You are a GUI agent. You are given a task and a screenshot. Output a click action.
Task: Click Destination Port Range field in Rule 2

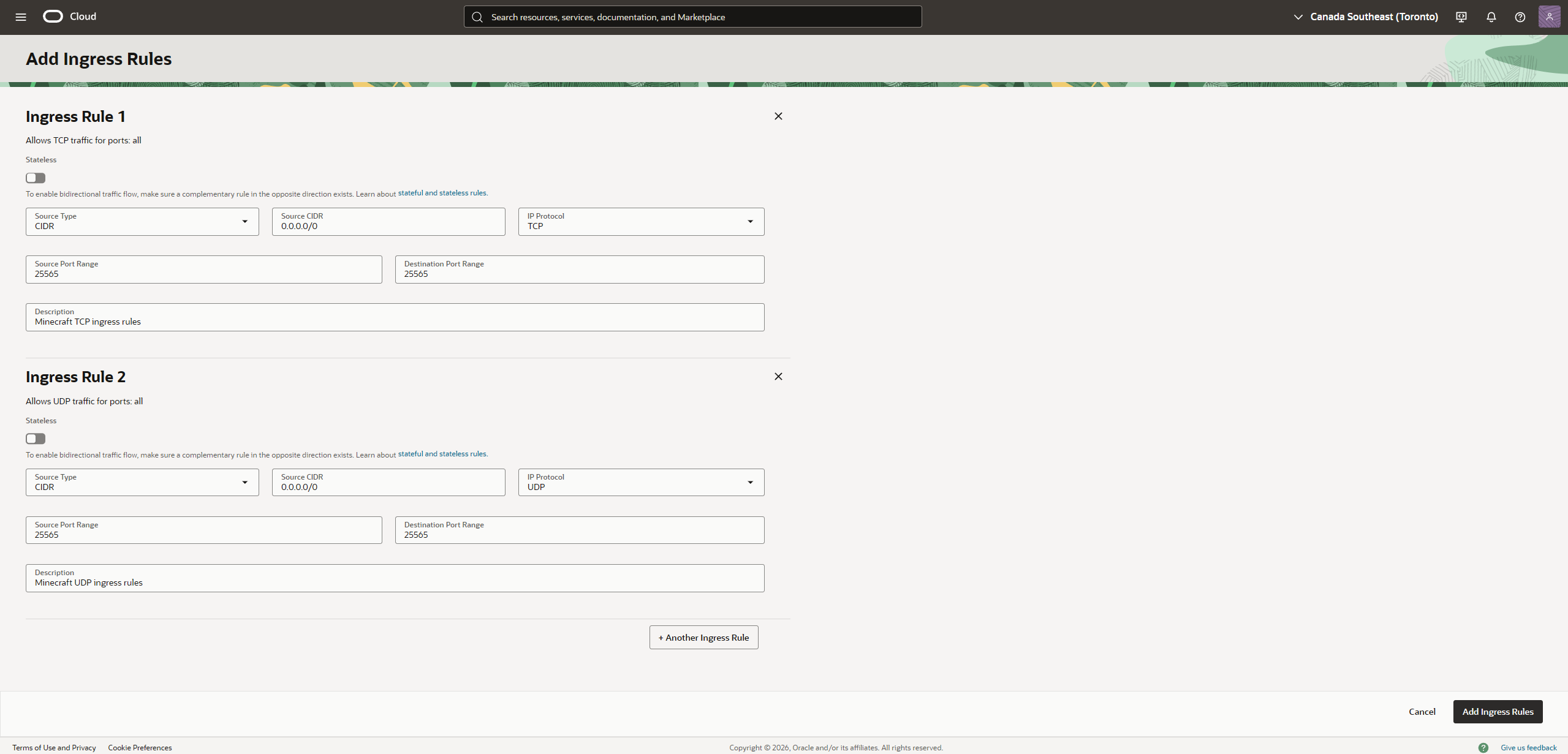click(x=579, y=530)
